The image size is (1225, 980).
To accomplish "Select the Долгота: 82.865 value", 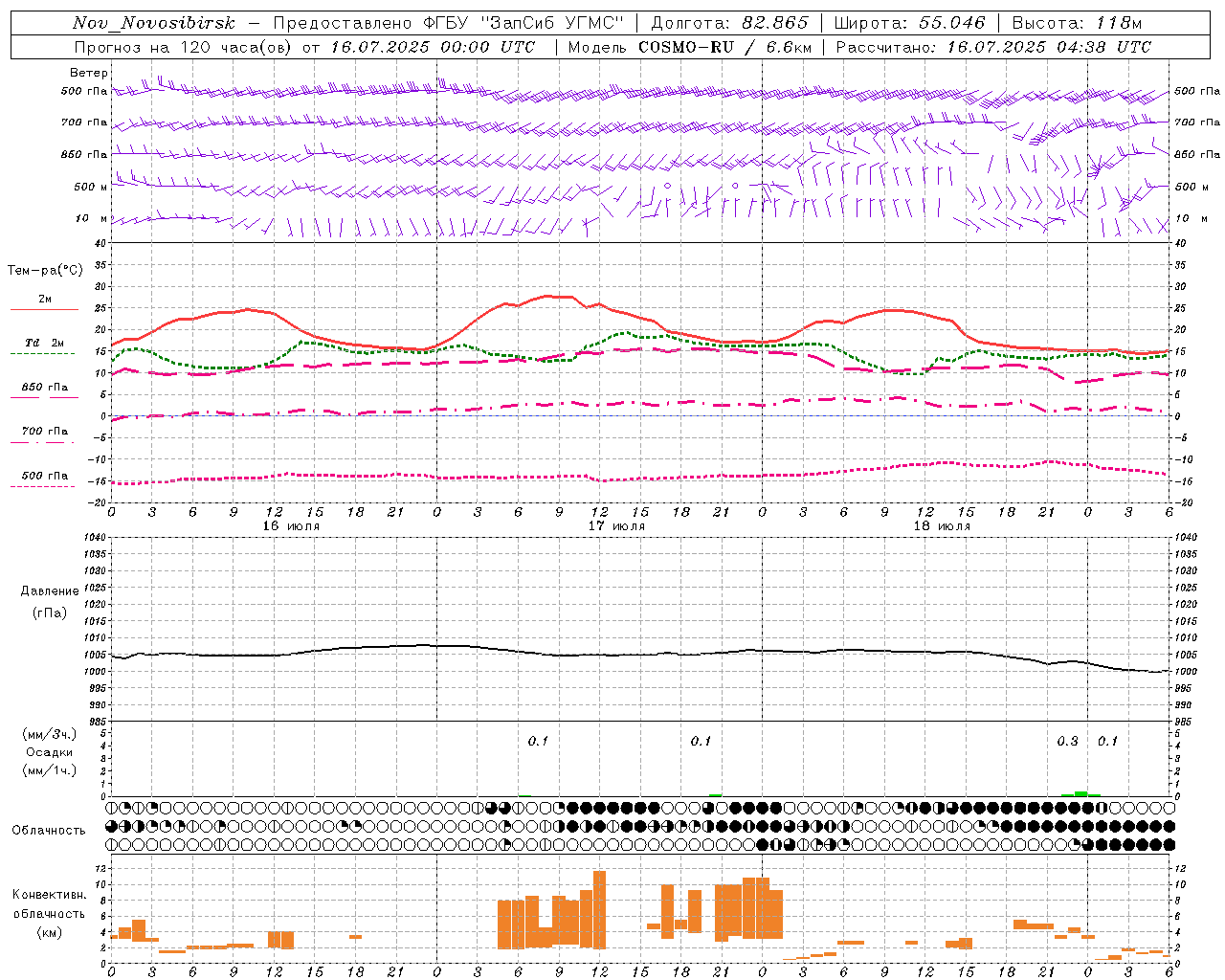I will 729,23.
